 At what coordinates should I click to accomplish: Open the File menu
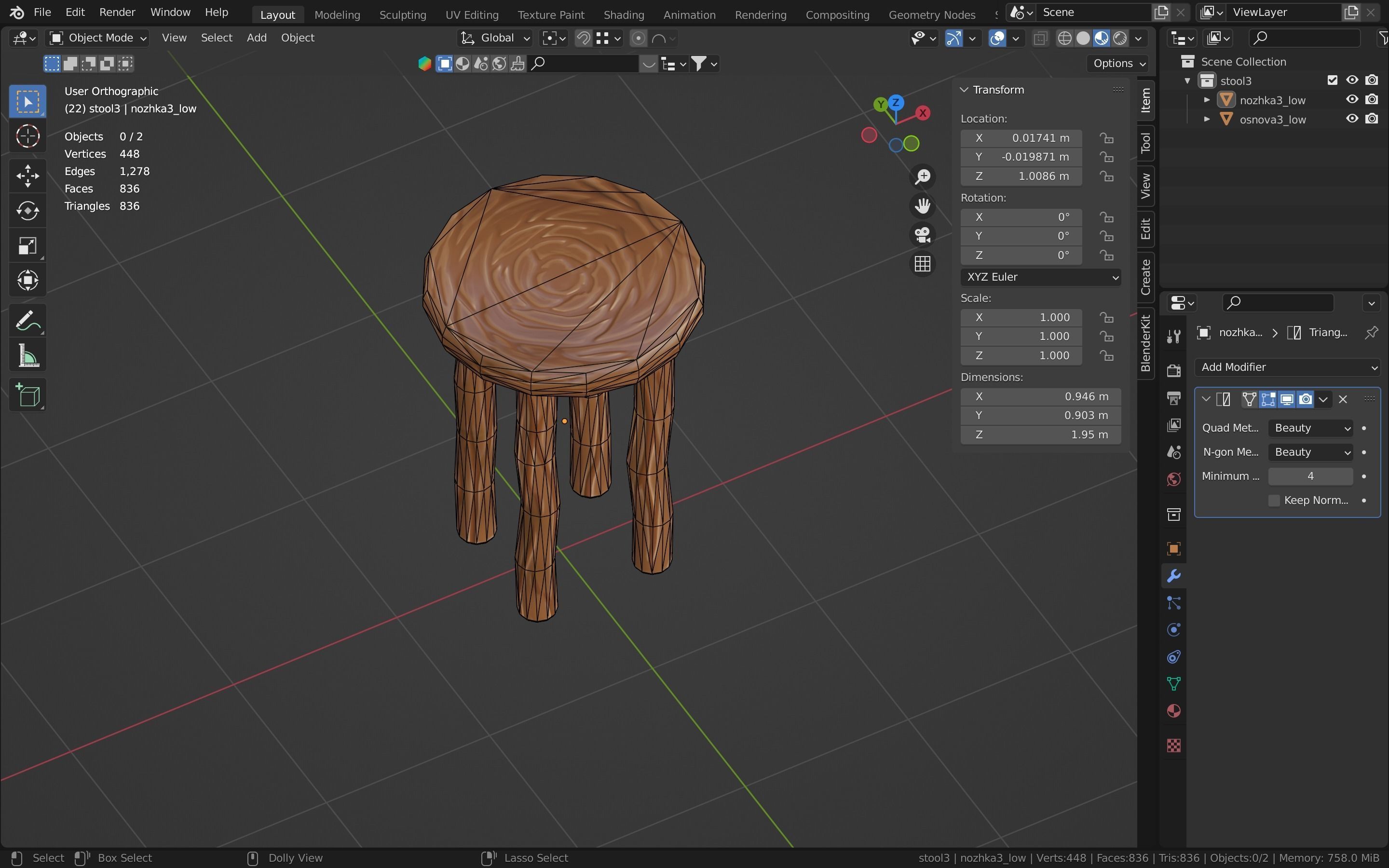pyautogui.click(x=42, y=12)
